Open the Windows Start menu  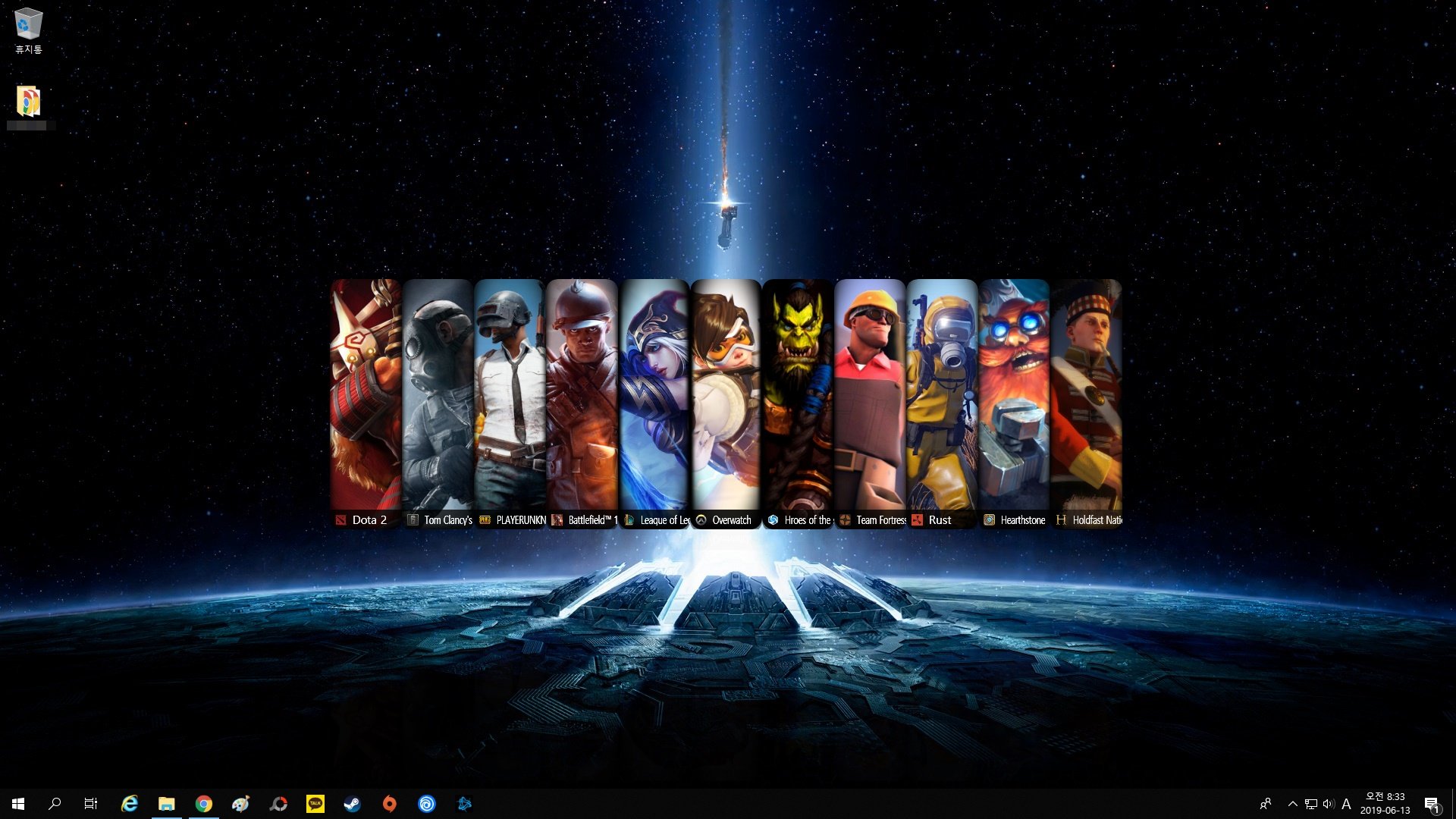[18, 804]
